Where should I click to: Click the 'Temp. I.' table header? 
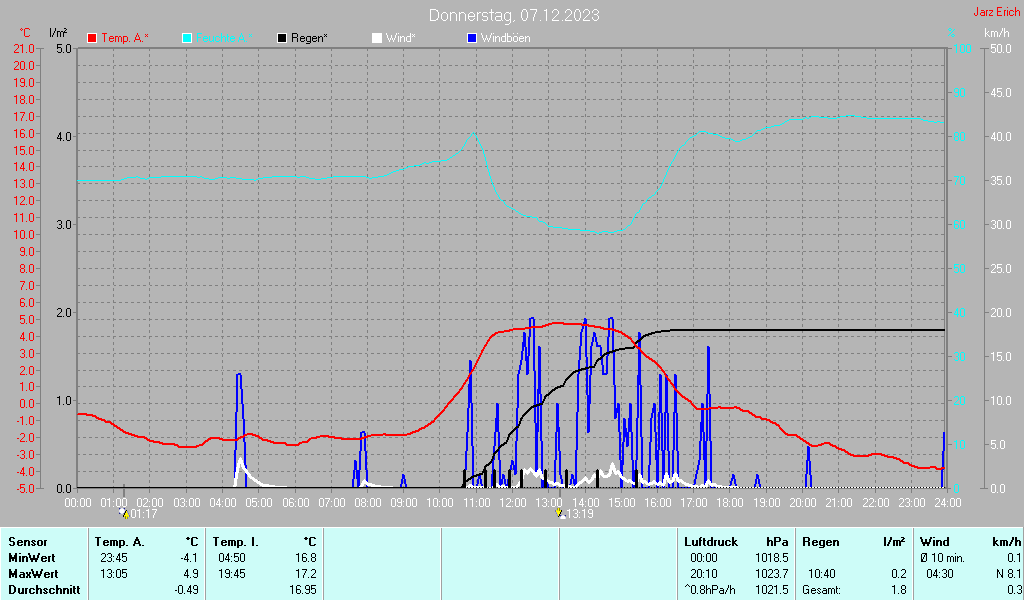click(x=236, y=542)
